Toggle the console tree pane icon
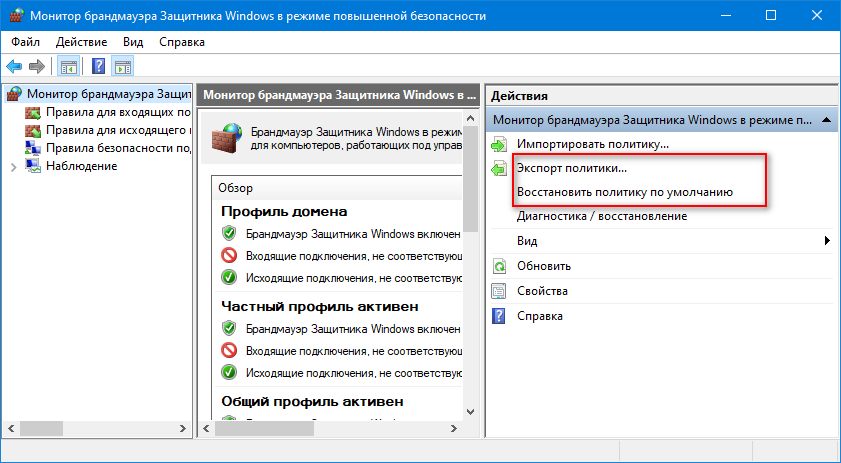The height and width of the screenshot is (463, 841). [x=69, y=67]
